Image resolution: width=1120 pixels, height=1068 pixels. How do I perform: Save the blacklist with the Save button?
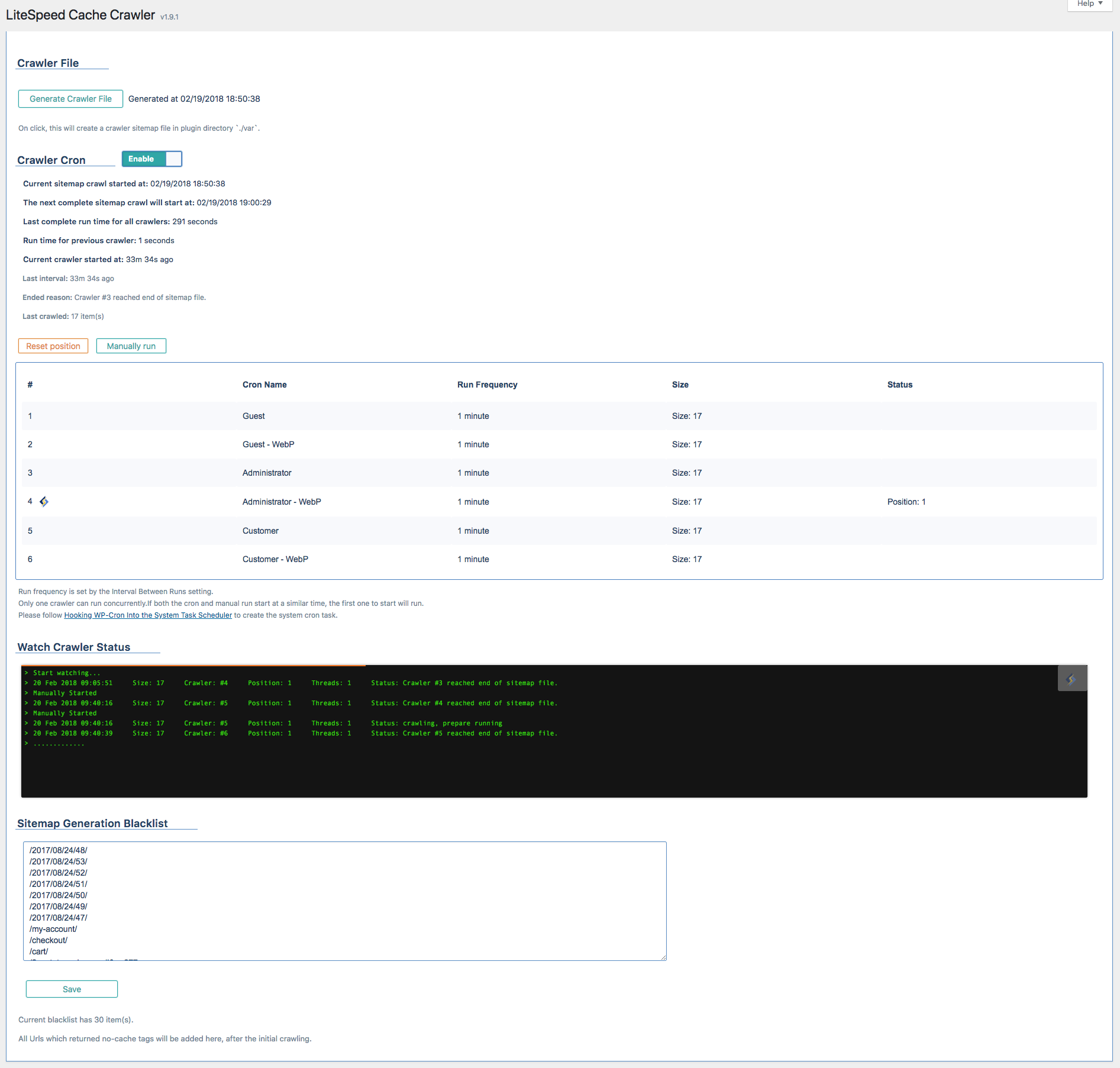[72, 989]
